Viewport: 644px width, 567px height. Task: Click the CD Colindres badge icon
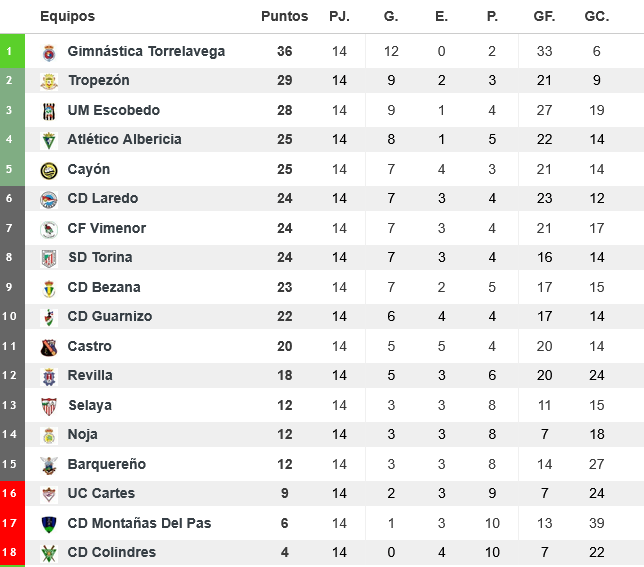pos(48,553)
